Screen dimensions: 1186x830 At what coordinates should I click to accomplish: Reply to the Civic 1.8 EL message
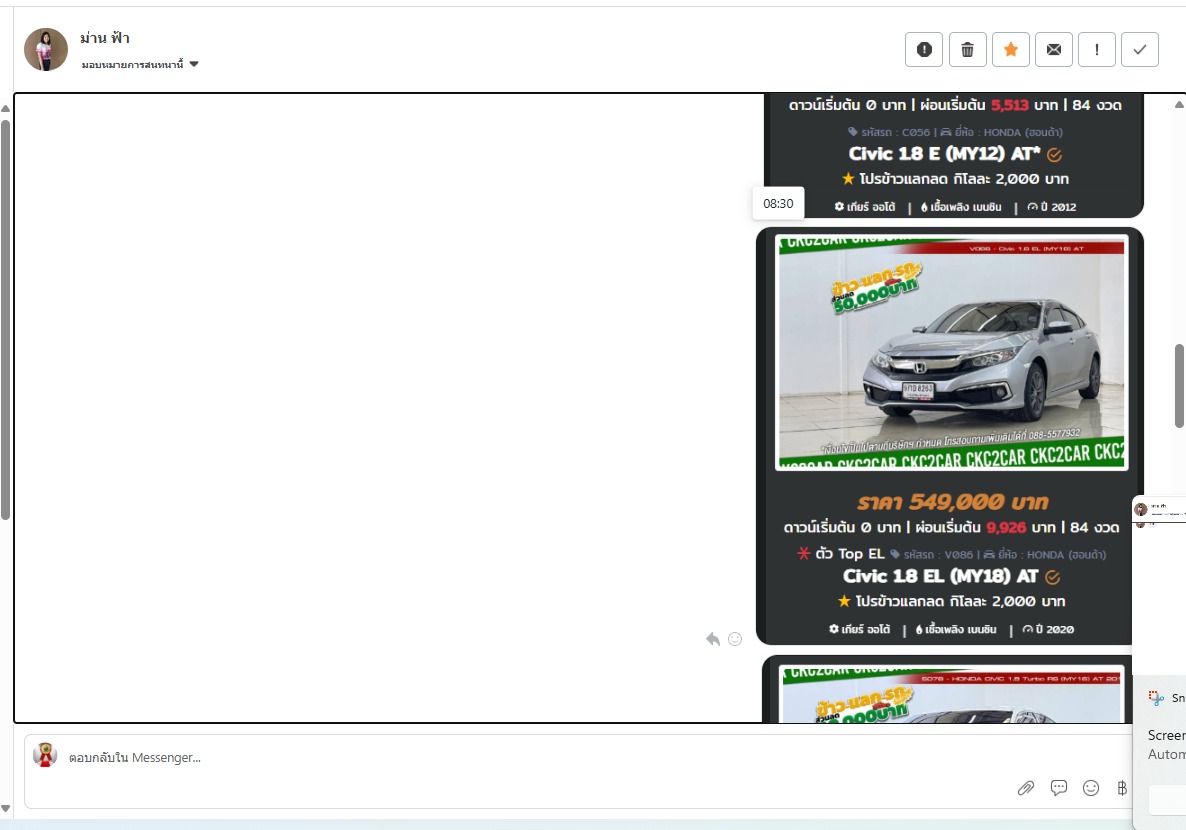[713, 639]
